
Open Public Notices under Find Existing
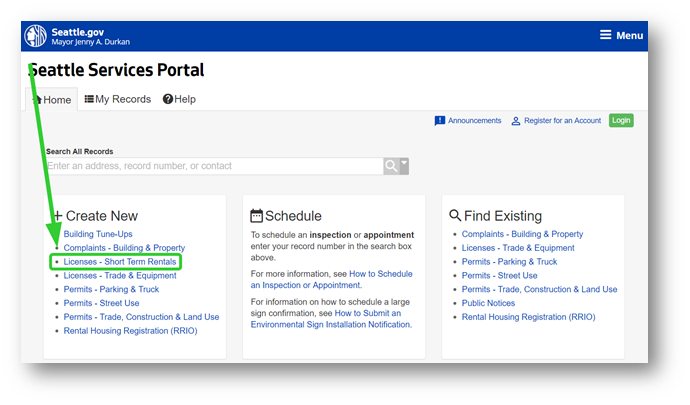[488, 303]
